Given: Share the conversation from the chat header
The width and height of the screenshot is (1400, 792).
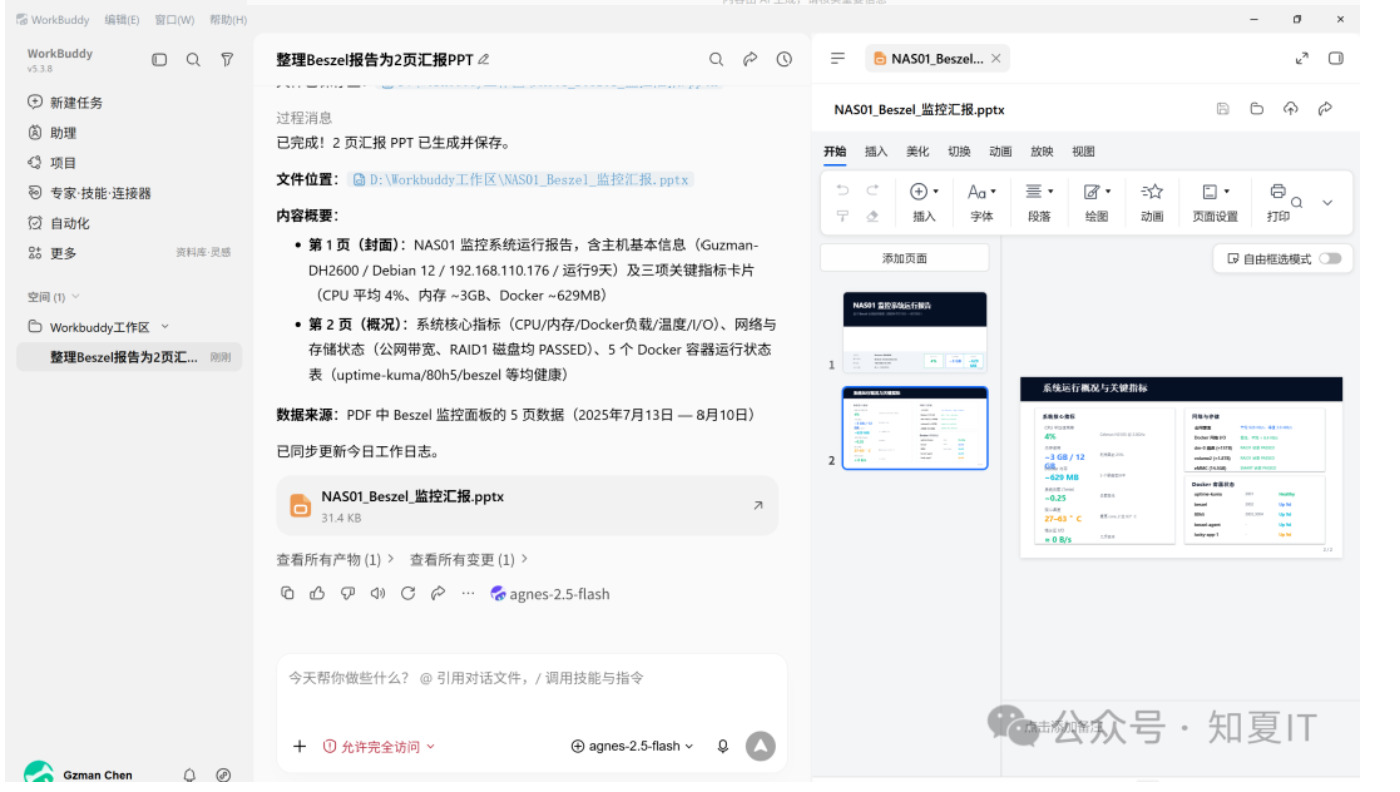Looking at the screenshot, I should tap(750, 60).
